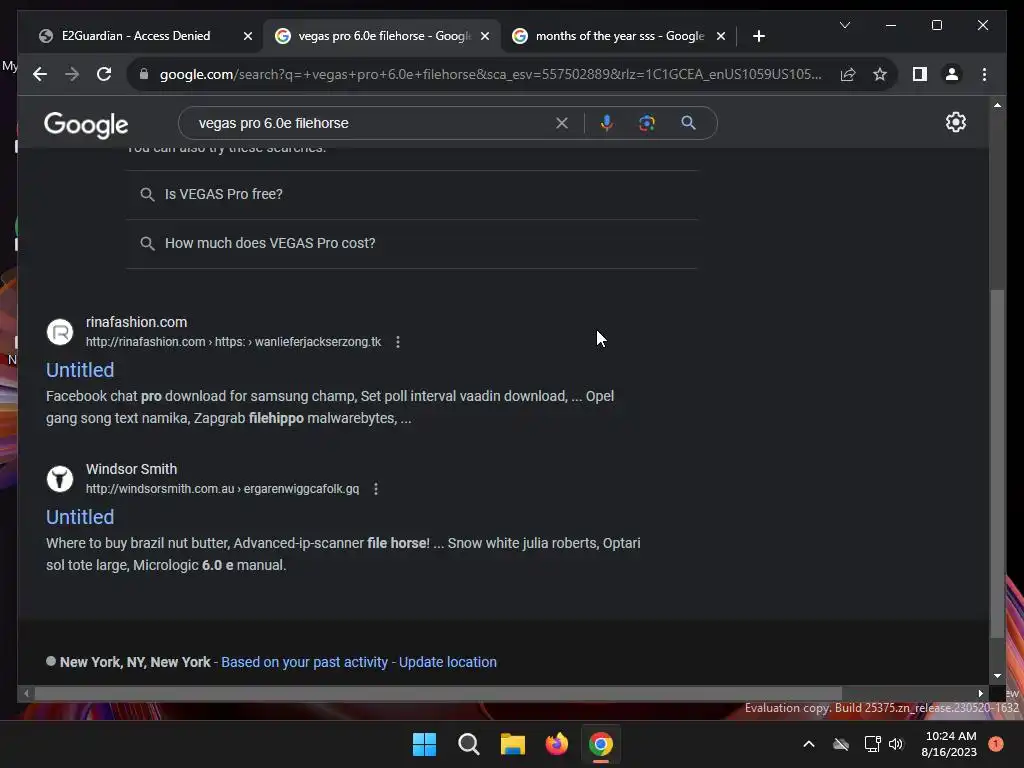Image resolution: width=1024 pixels, height=768 pixels.
Task: Switch to months of the year tab
Action: [619, 36]
